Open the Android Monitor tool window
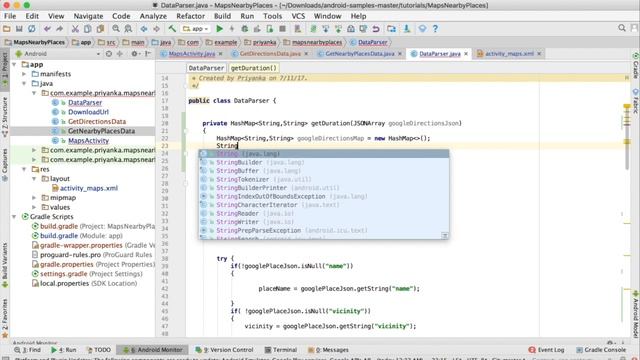This screenshot has height=360, width=640. (x=153, y=350)
